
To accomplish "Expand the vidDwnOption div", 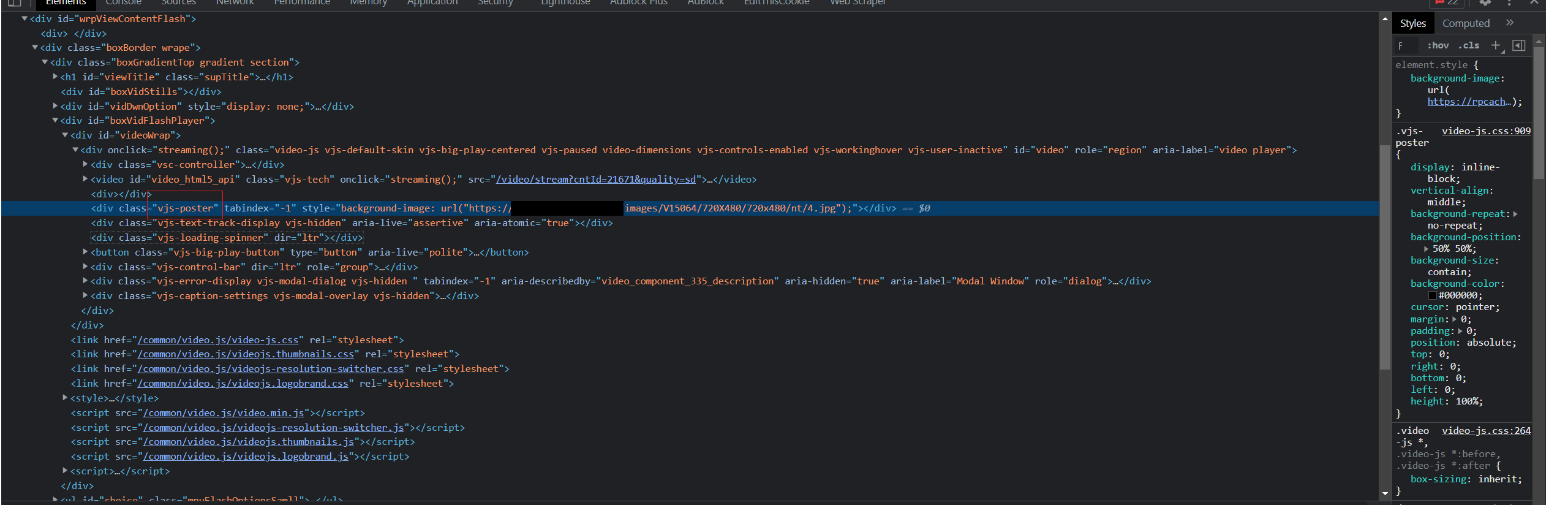I will [x=55, y=106].
